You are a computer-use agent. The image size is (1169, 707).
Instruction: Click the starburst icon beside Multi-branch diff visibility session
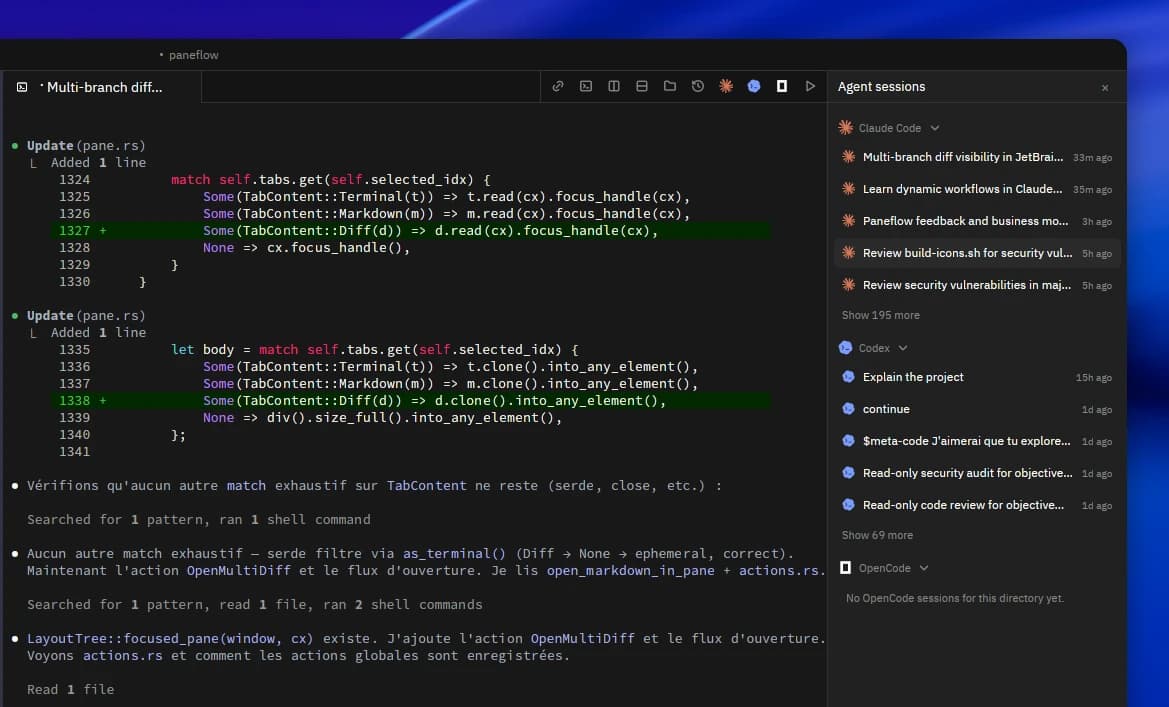coord(848,157)
